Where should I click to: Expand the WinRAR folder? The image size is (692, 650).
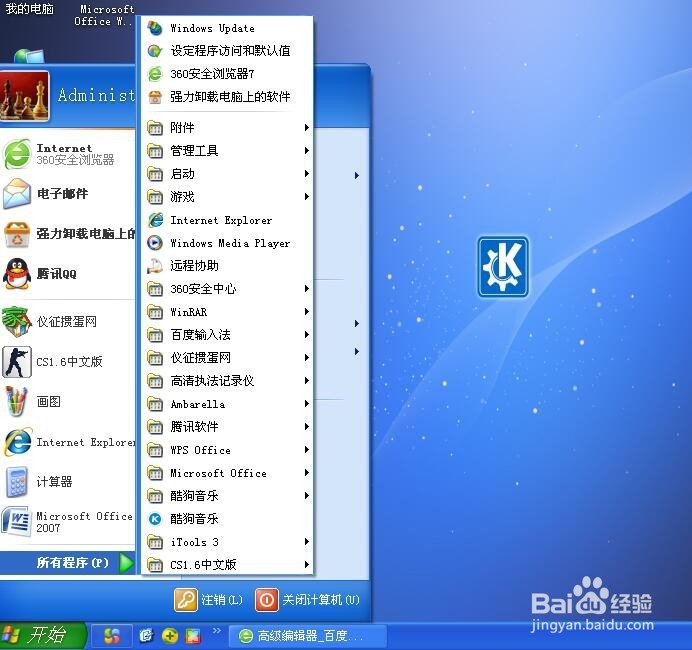227,312
